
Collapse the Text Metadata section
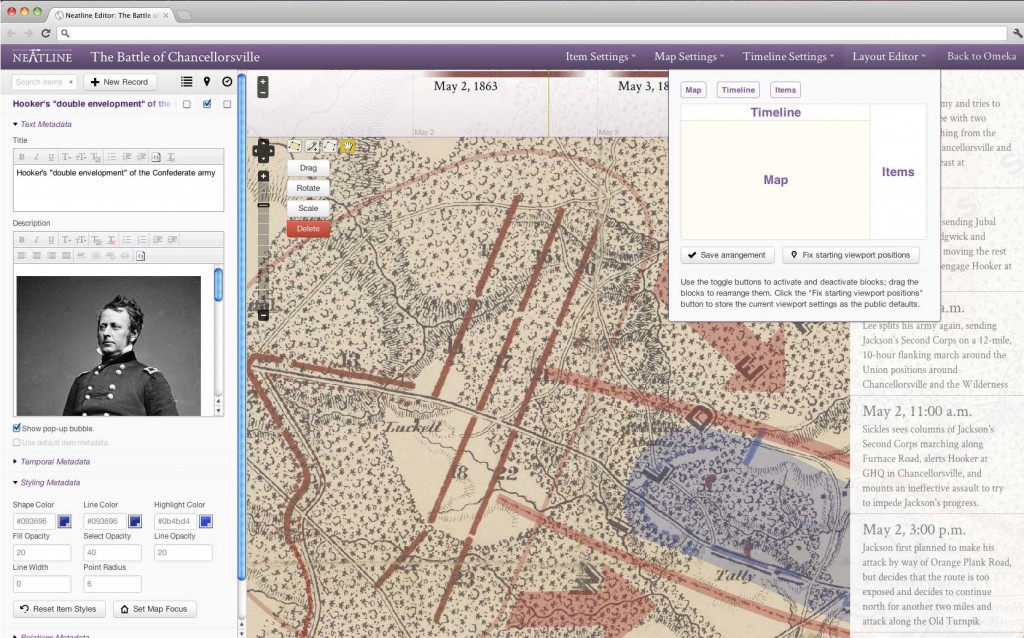pos(42,124)
